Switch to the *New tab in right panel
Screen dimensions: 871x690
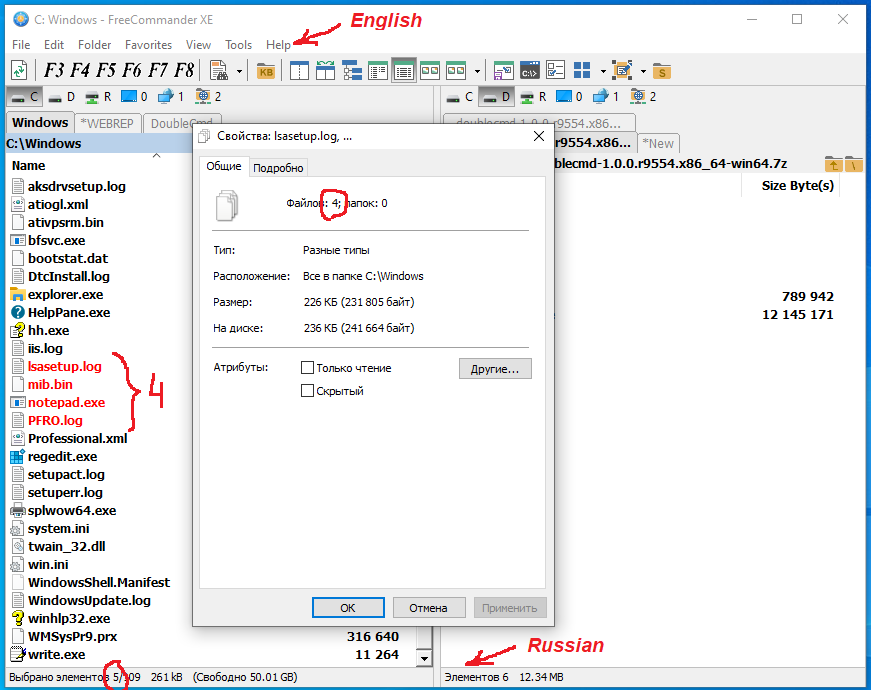[658, 143]
